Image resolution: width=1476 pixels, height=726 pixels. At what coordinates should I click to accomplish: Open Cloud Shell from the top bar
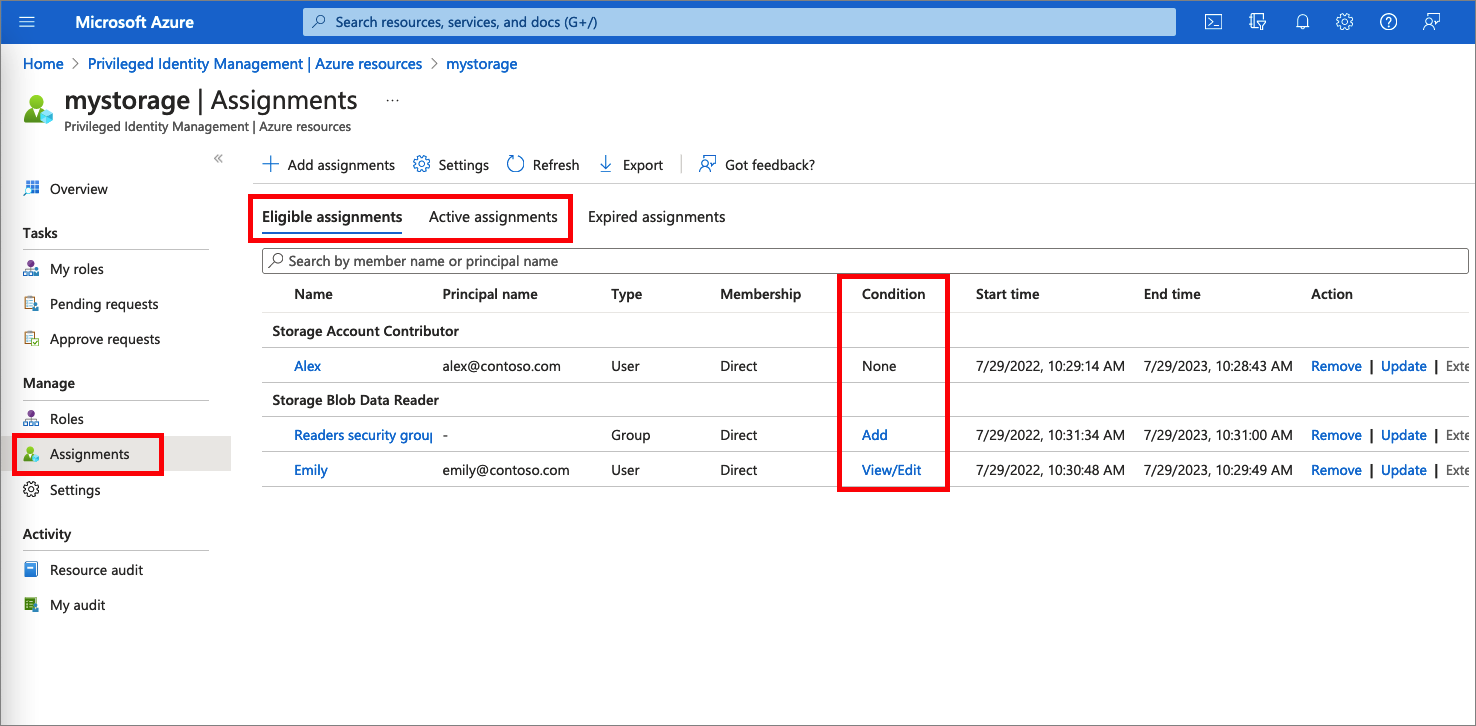coord(1213,22)
